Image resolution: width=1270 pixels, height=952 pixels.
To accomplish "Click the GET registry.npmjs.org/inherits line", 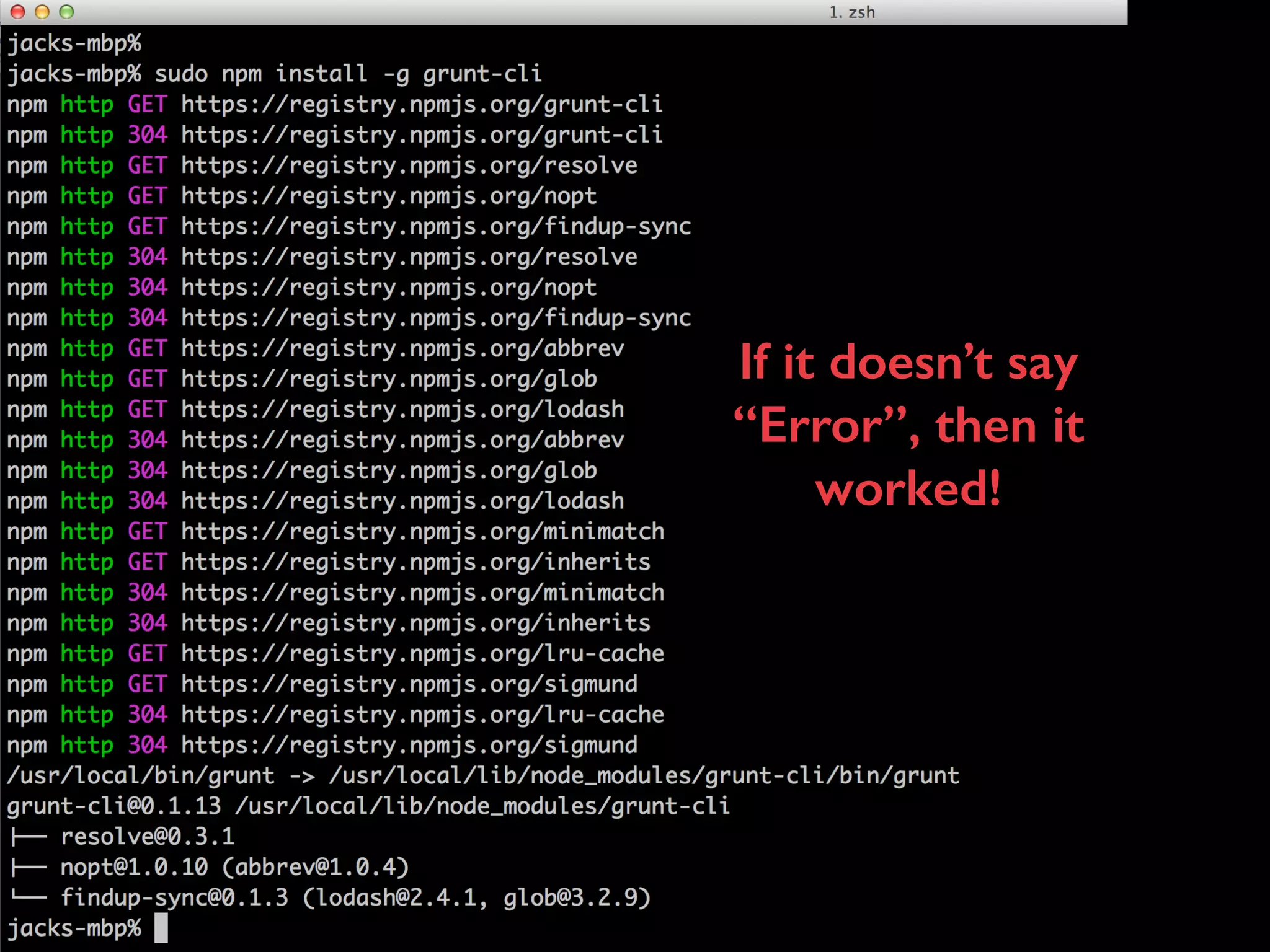I will (329, 562).
